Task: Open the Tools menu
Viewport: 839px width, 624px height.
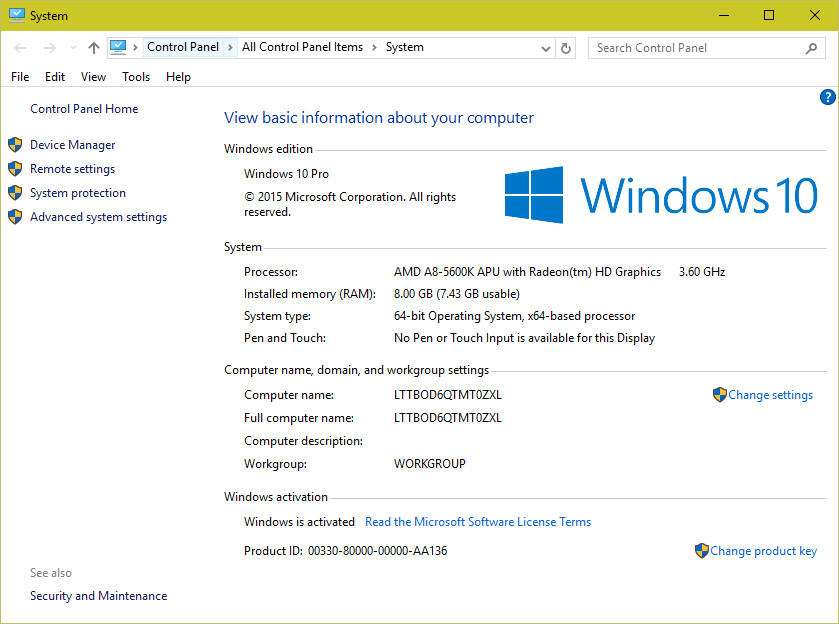Action: (x=136, y=77)
